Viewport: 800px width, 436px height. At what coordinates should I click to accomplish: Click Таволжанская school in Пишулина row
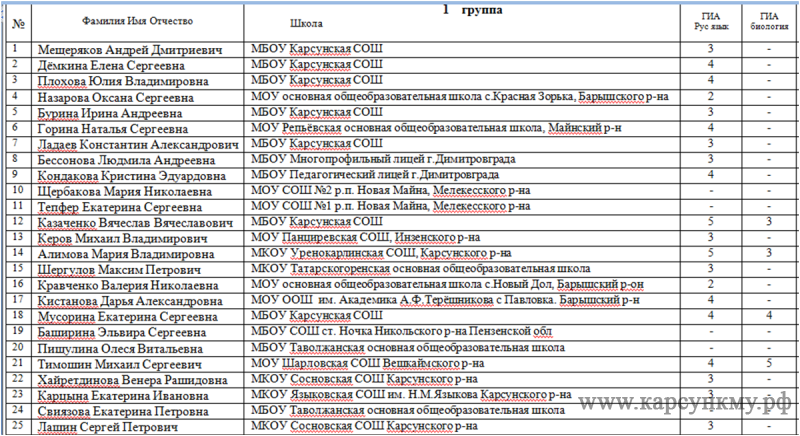click(x=408, y=348)
